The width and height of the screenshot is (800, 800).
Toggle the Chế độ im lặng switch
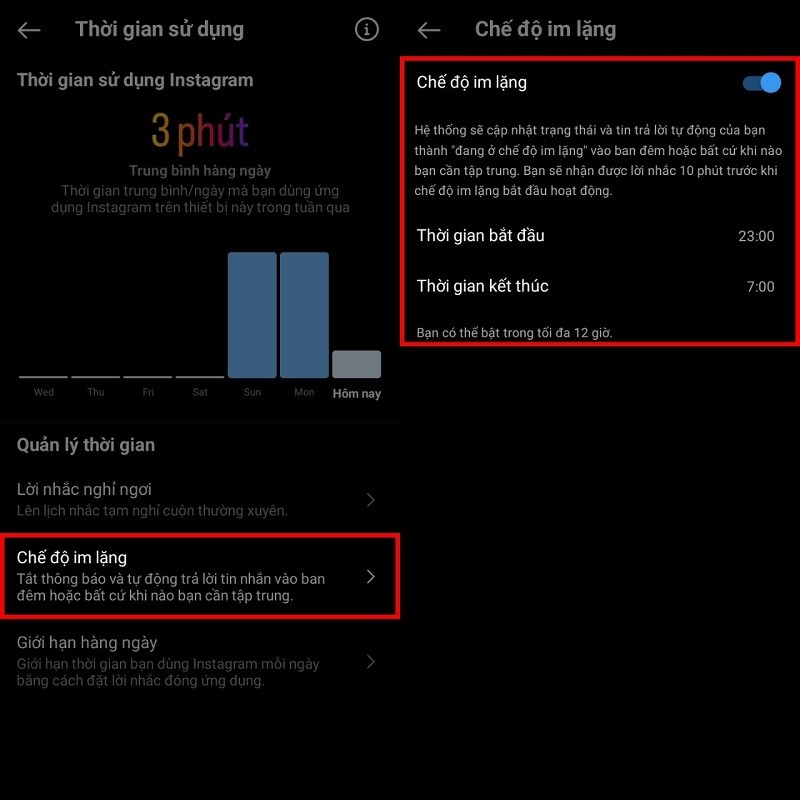point(762,83)
